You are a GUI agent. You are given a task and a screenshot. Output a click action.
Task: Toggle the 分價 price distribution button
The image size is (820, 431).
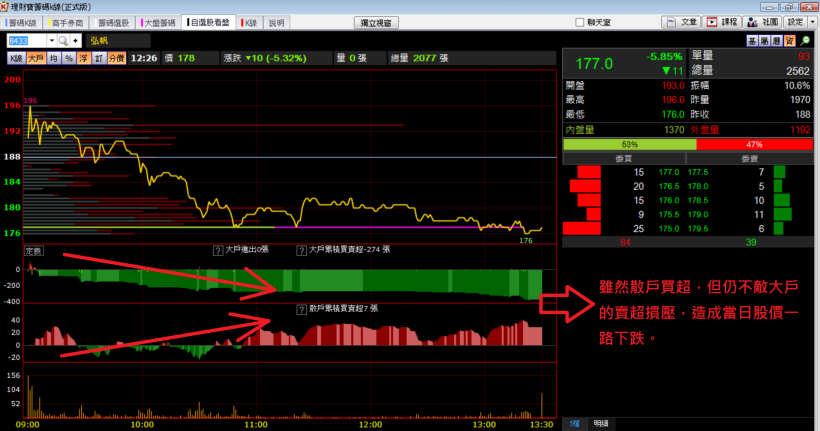[x=117, y=59]
